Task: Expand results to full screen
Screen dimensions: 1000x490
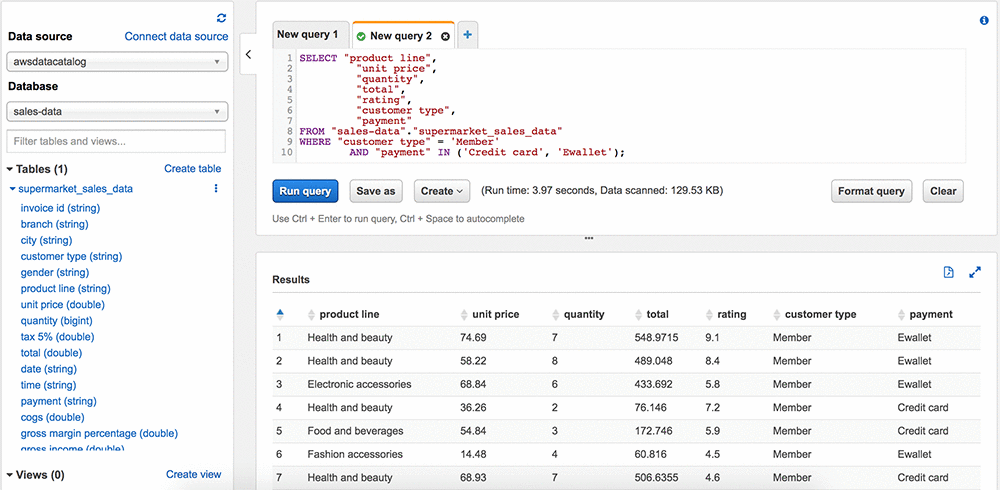Action: tap(974, 272)
